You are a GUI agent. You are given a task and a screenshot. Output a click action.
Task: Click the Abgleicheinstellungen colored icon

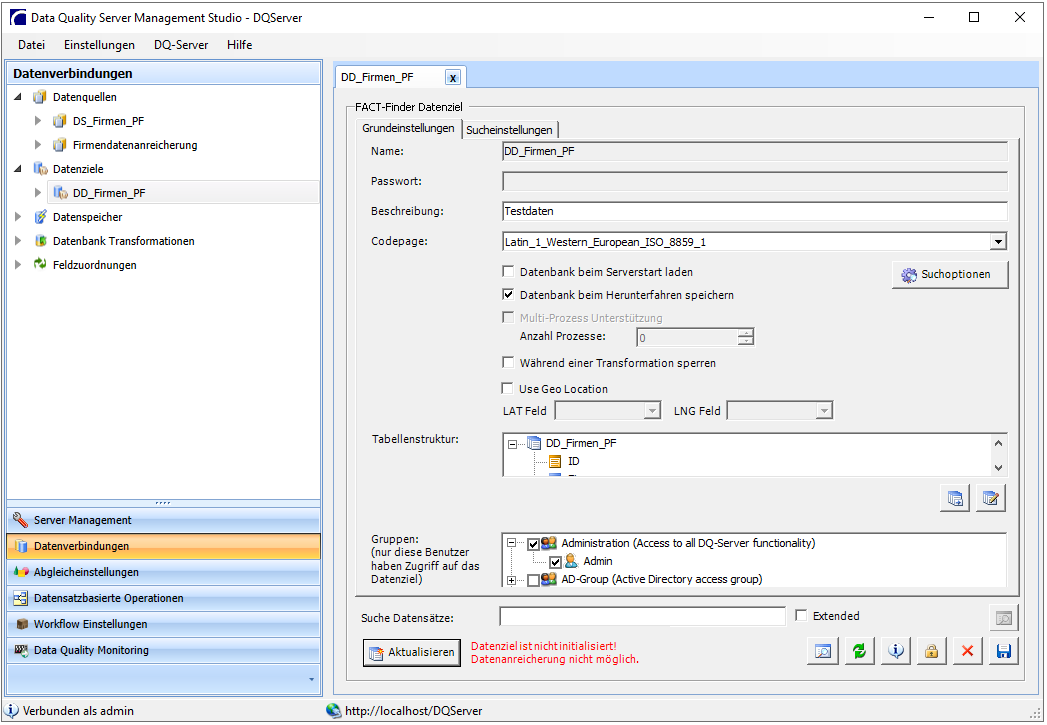(21, 572)
